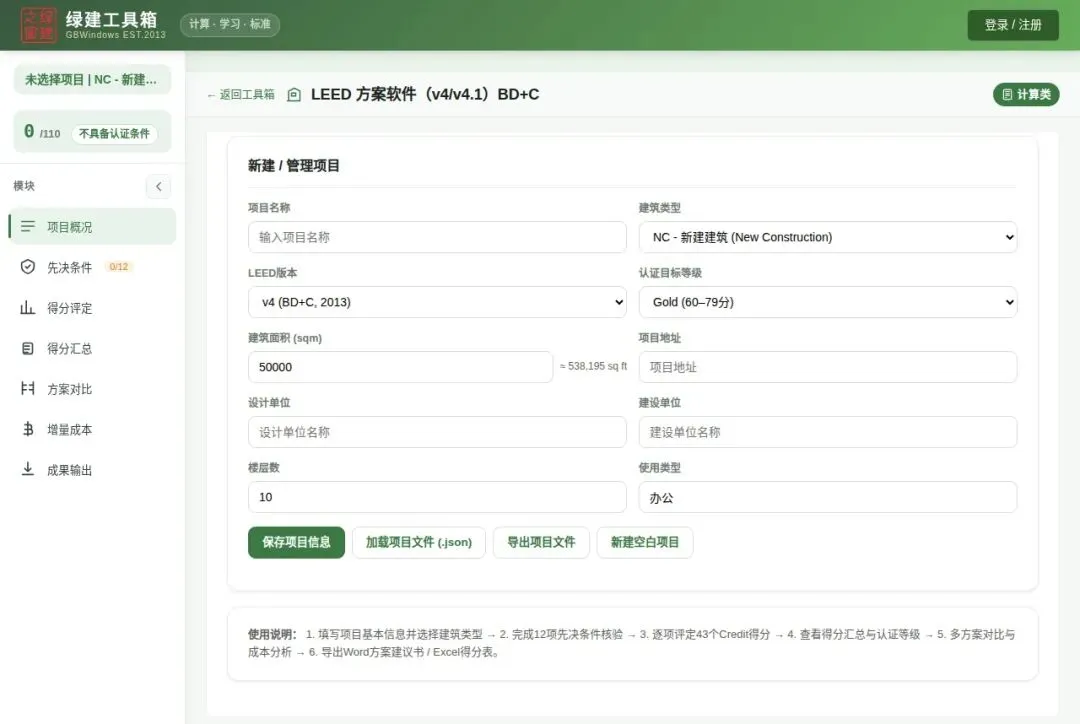Screen dimensions: 1080x724
Task: Click the 不具备认证条件 status badge
Action: click(114, 134)
